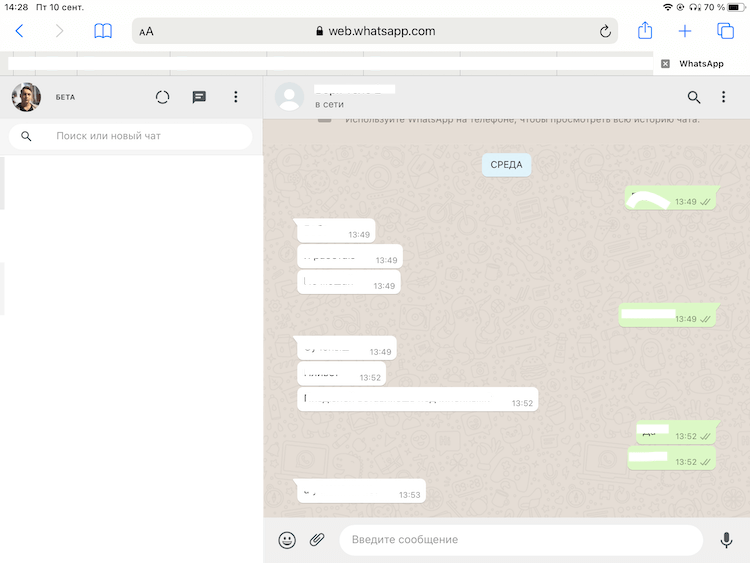Go back in Safari

click(19, 31)
